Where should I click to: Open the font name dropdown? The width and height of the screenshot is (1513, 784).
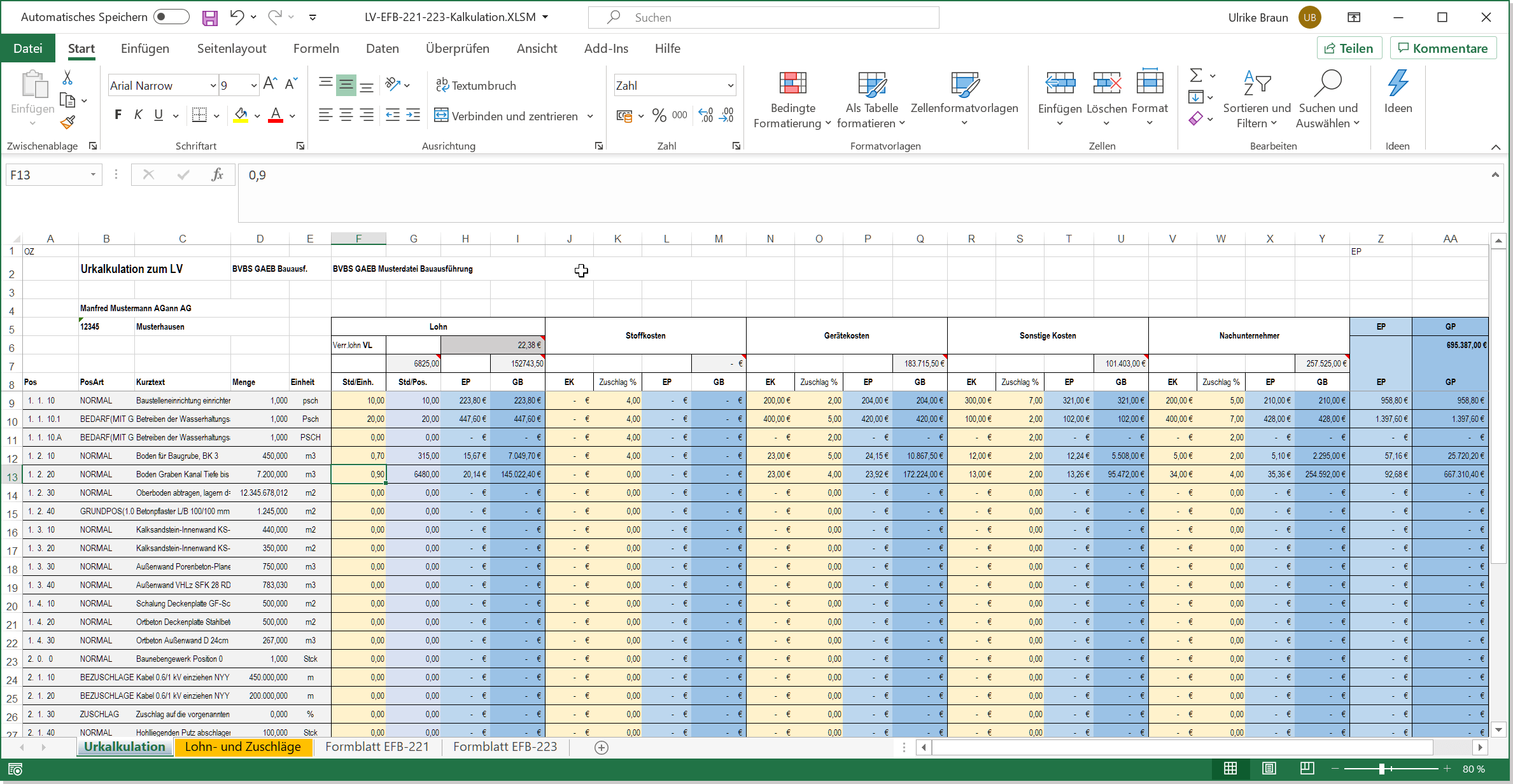tap(213, 85)
